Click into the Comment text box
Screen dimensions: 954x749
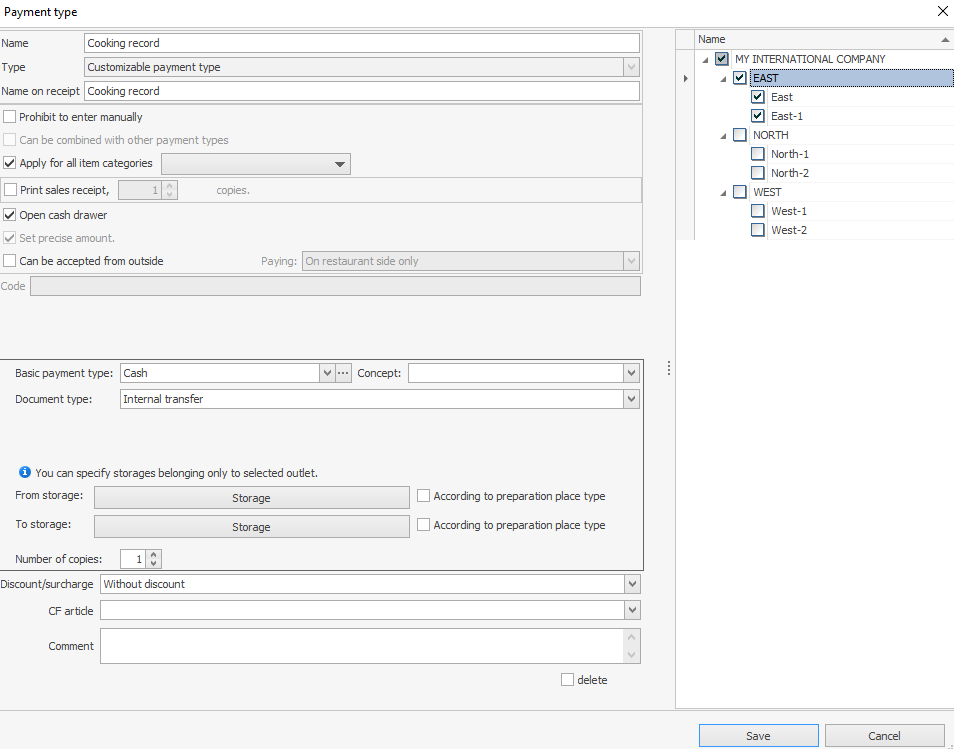tap(362, 646)
